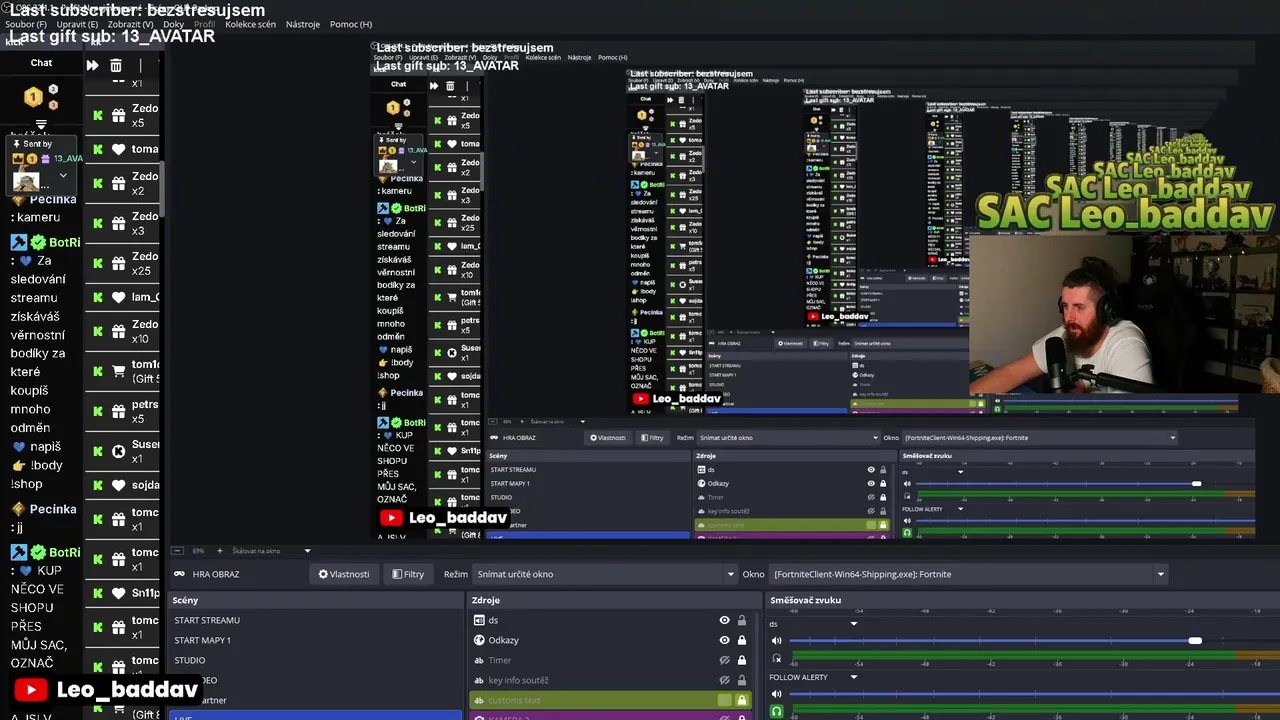Hide ds source with eye icon

point(724,620)
